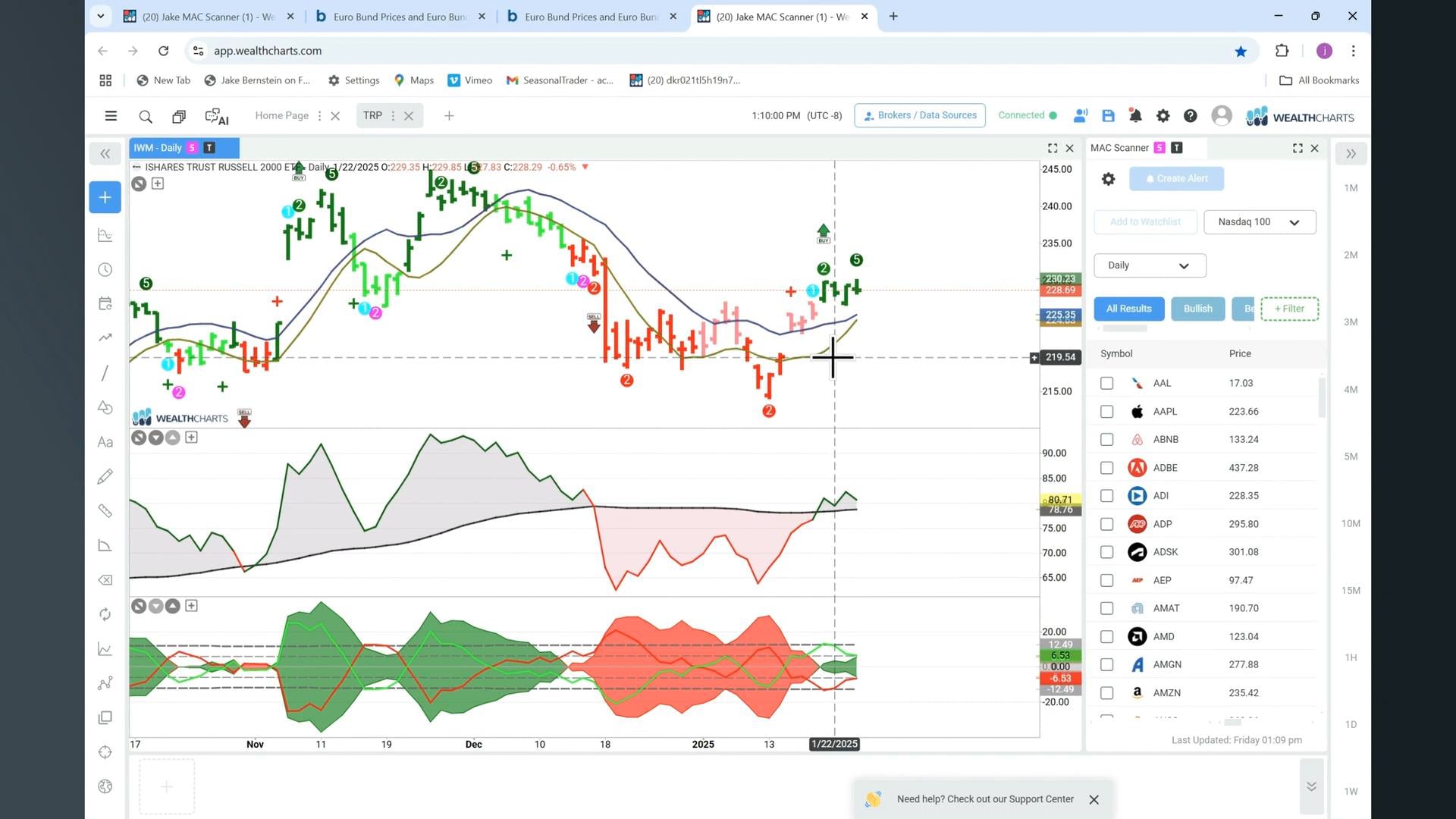Open the alerts bell icon
The height and width of the screenshot is (819, 1456).
(x=1135, y=116)
